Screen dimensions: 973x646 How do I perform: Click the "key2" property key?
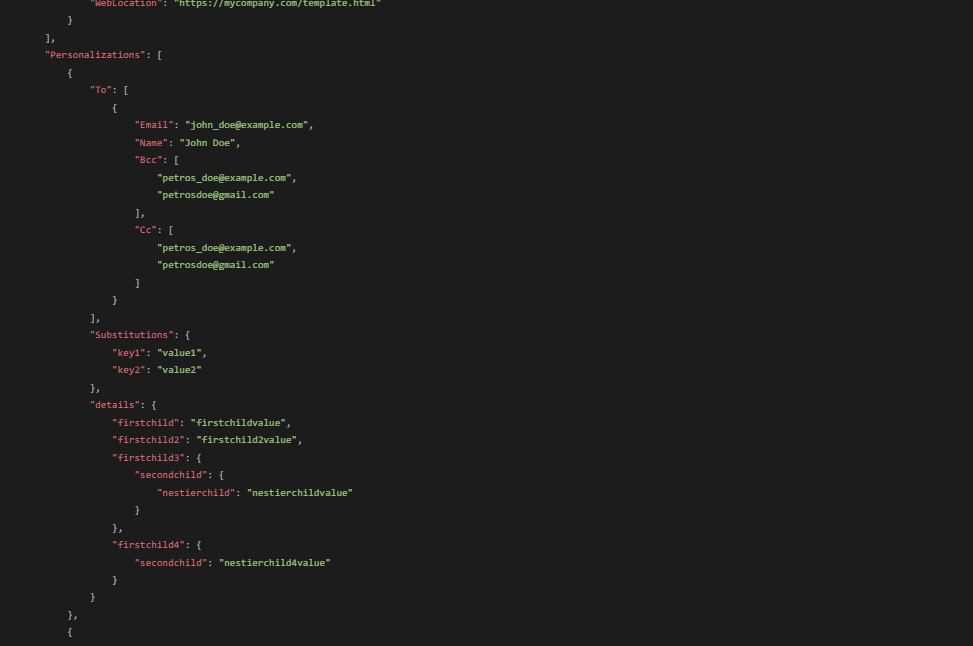tap(129, 370)
